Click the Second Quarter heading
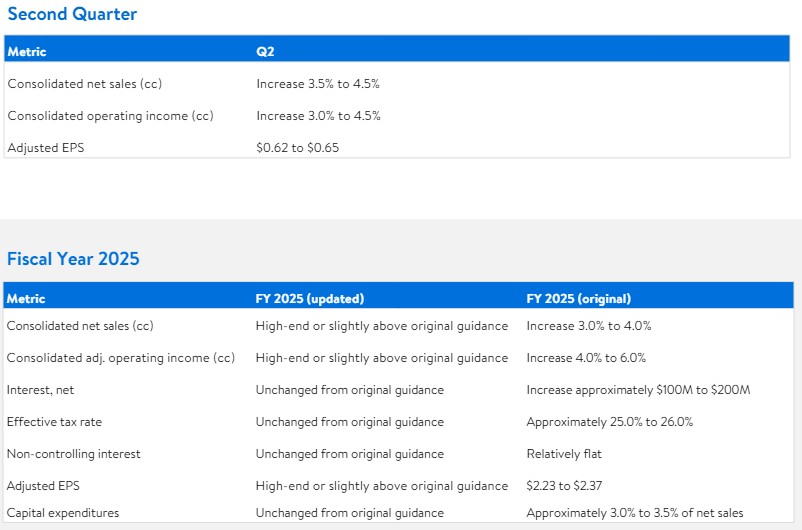This screenshot has width=802, height=530. 72,14
